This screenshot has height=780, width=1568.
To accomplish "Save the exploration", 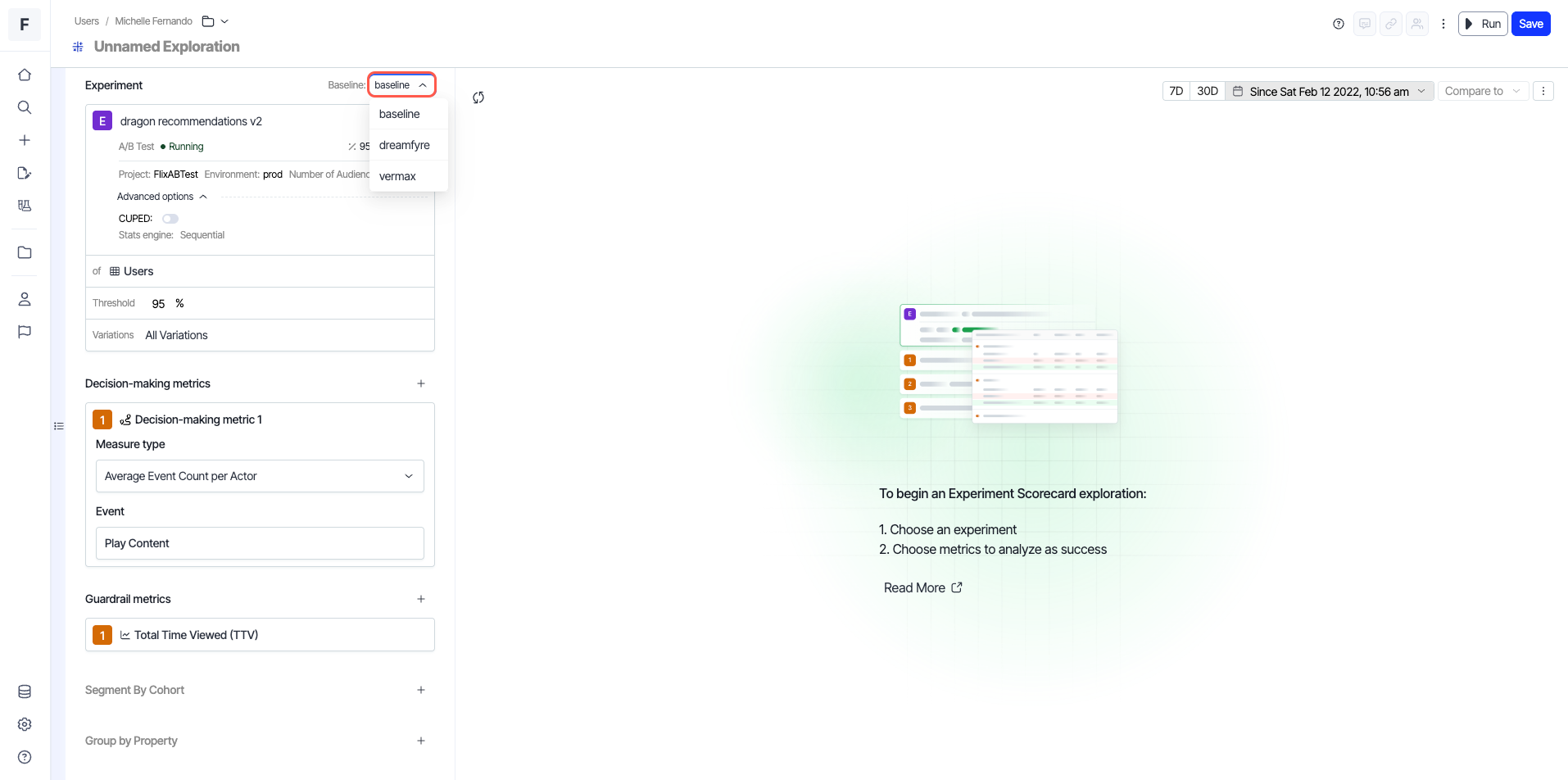I will (1530, 24).
